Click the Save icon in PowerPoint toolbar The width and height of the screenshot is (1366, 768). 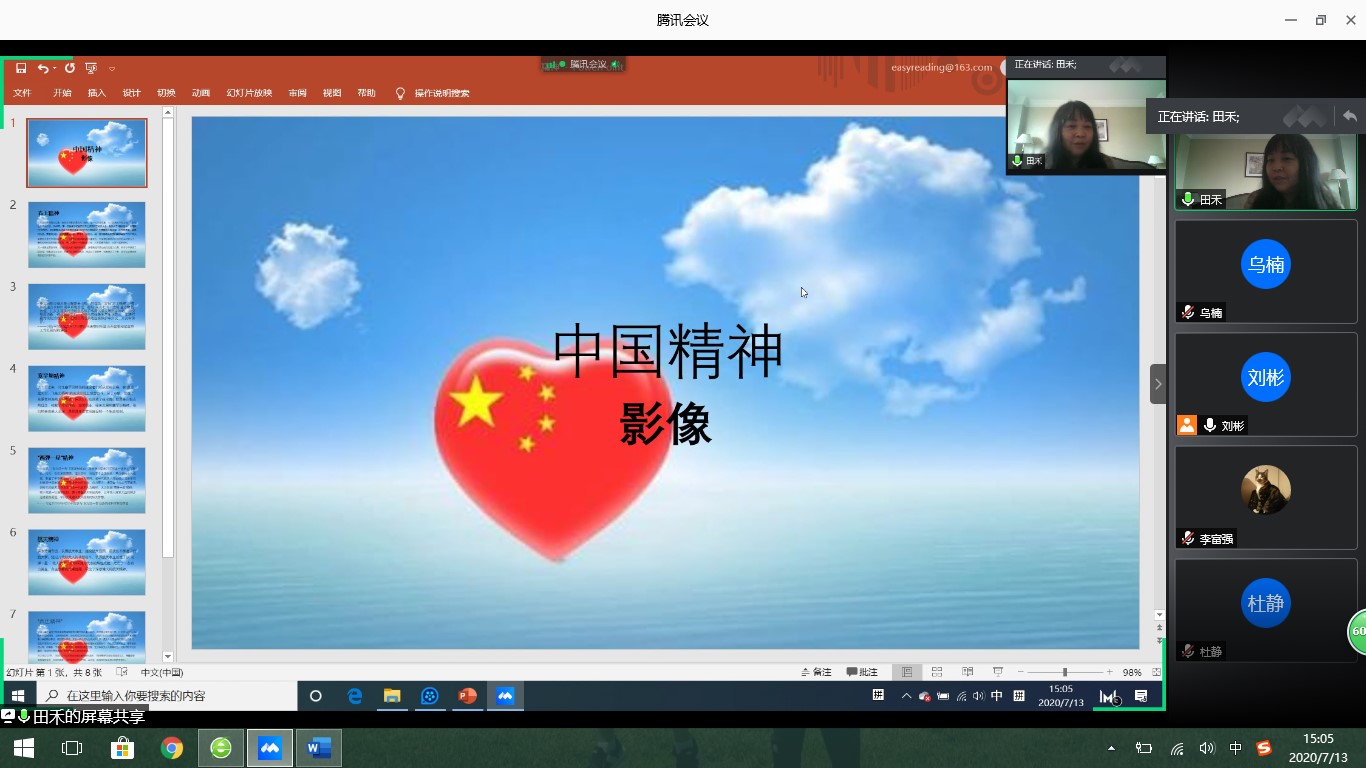pos(21,68)
